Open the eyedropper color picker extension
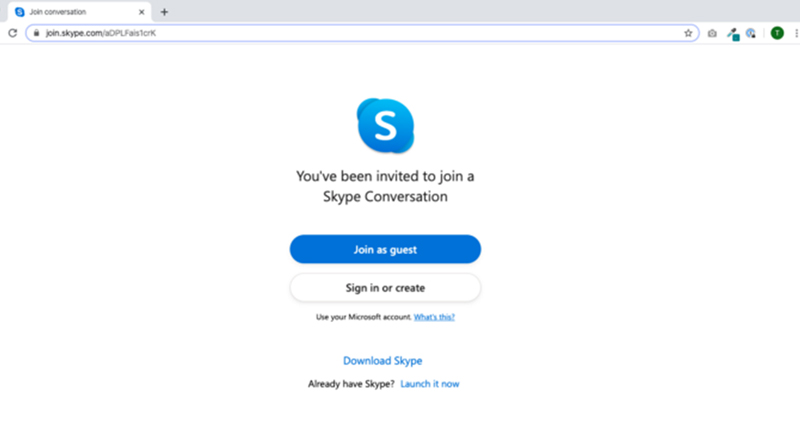This screenshot has height=424, width=800. [x=732, y=33]
